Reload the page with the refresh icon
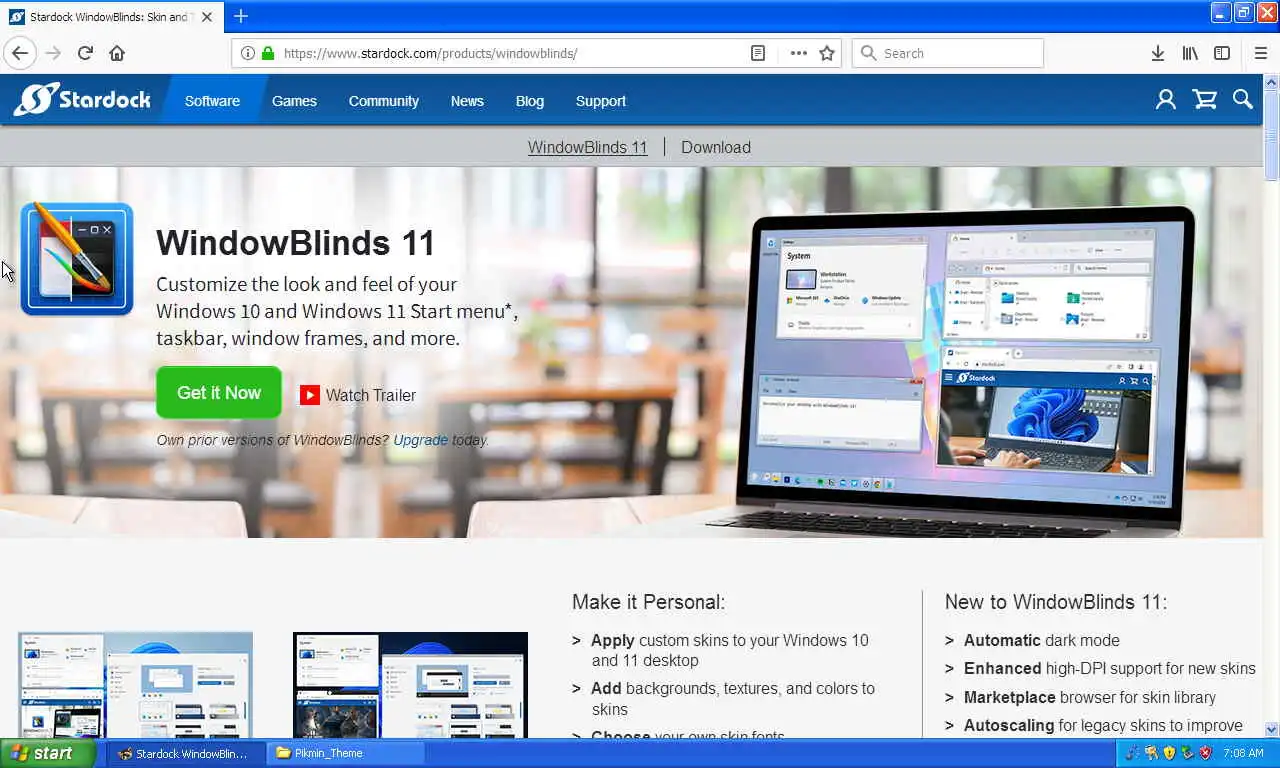 [85, 53]
